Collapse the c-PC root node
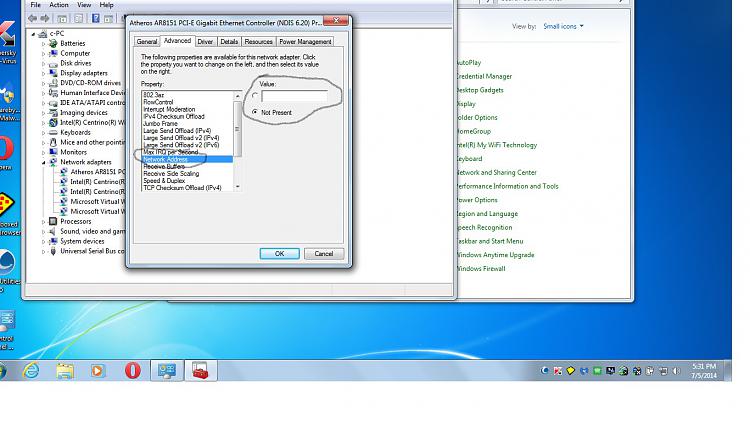The height and width of the screenshot is (422, 750). point(33,34)
